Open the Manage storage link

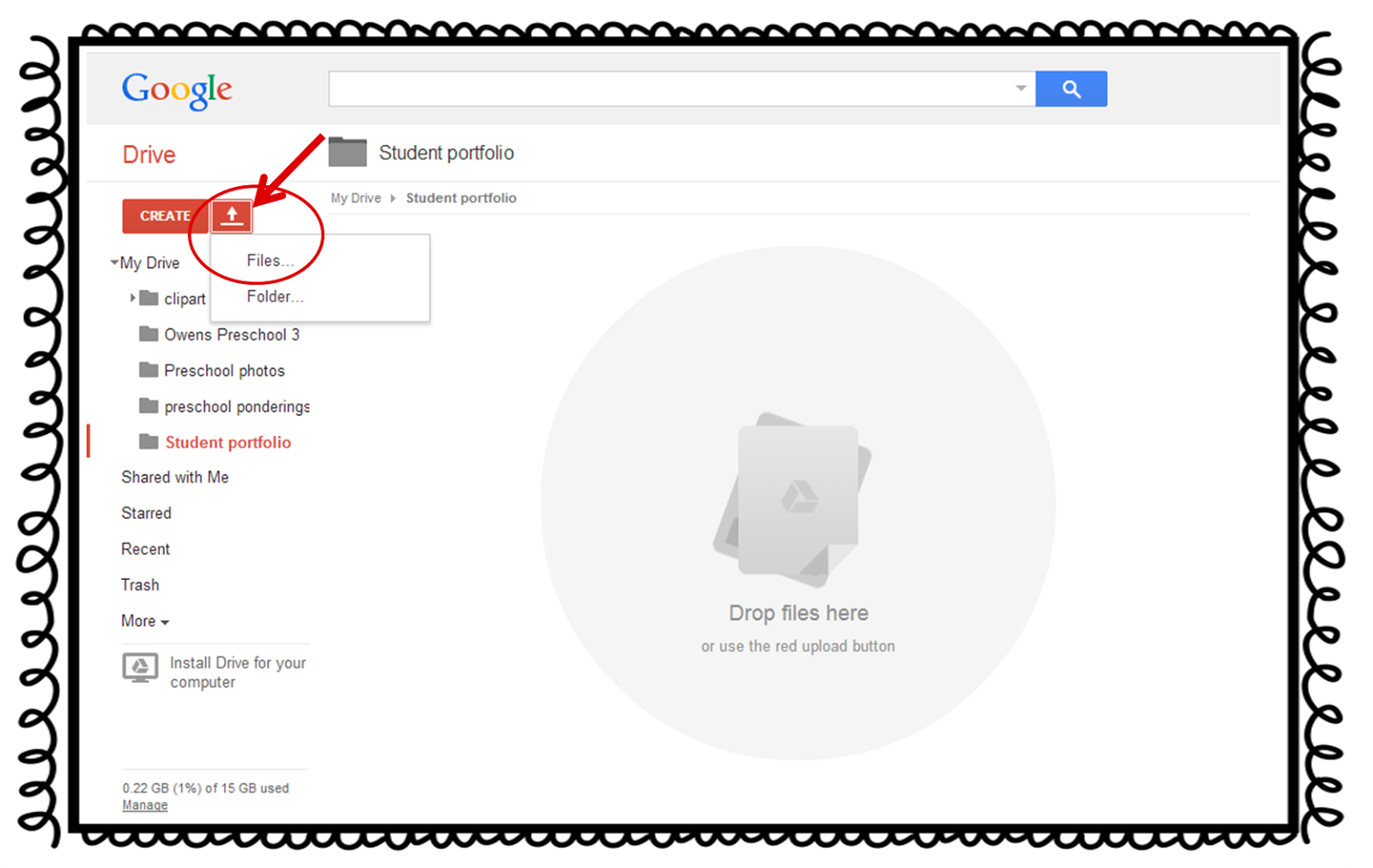(145, 805)
